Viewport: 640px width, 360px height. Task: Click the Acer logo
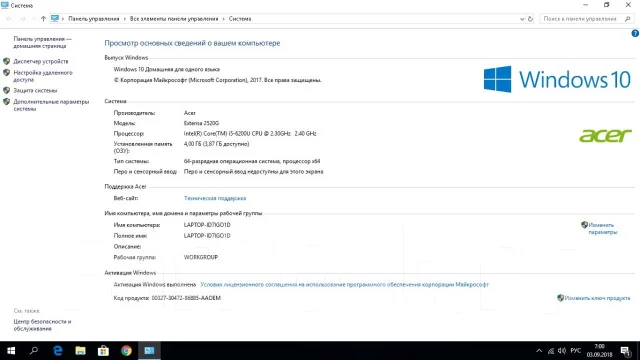(605, 136)
